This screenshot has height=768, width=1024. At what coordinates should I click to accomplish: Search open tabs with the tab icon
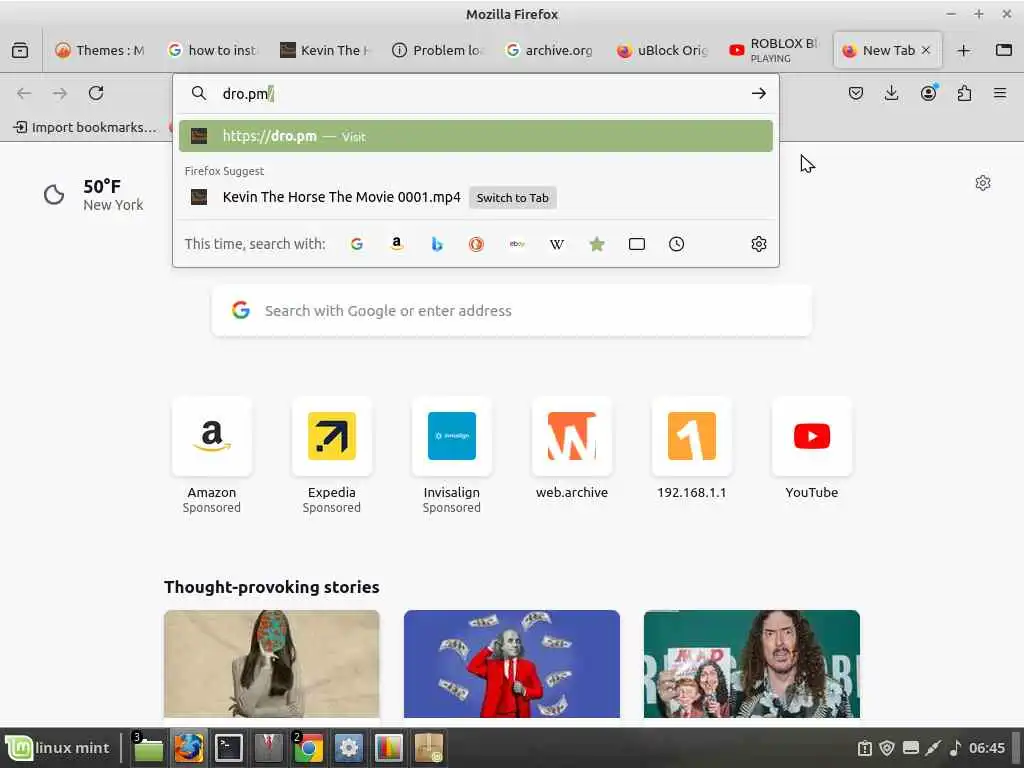(x=637, y=244)
